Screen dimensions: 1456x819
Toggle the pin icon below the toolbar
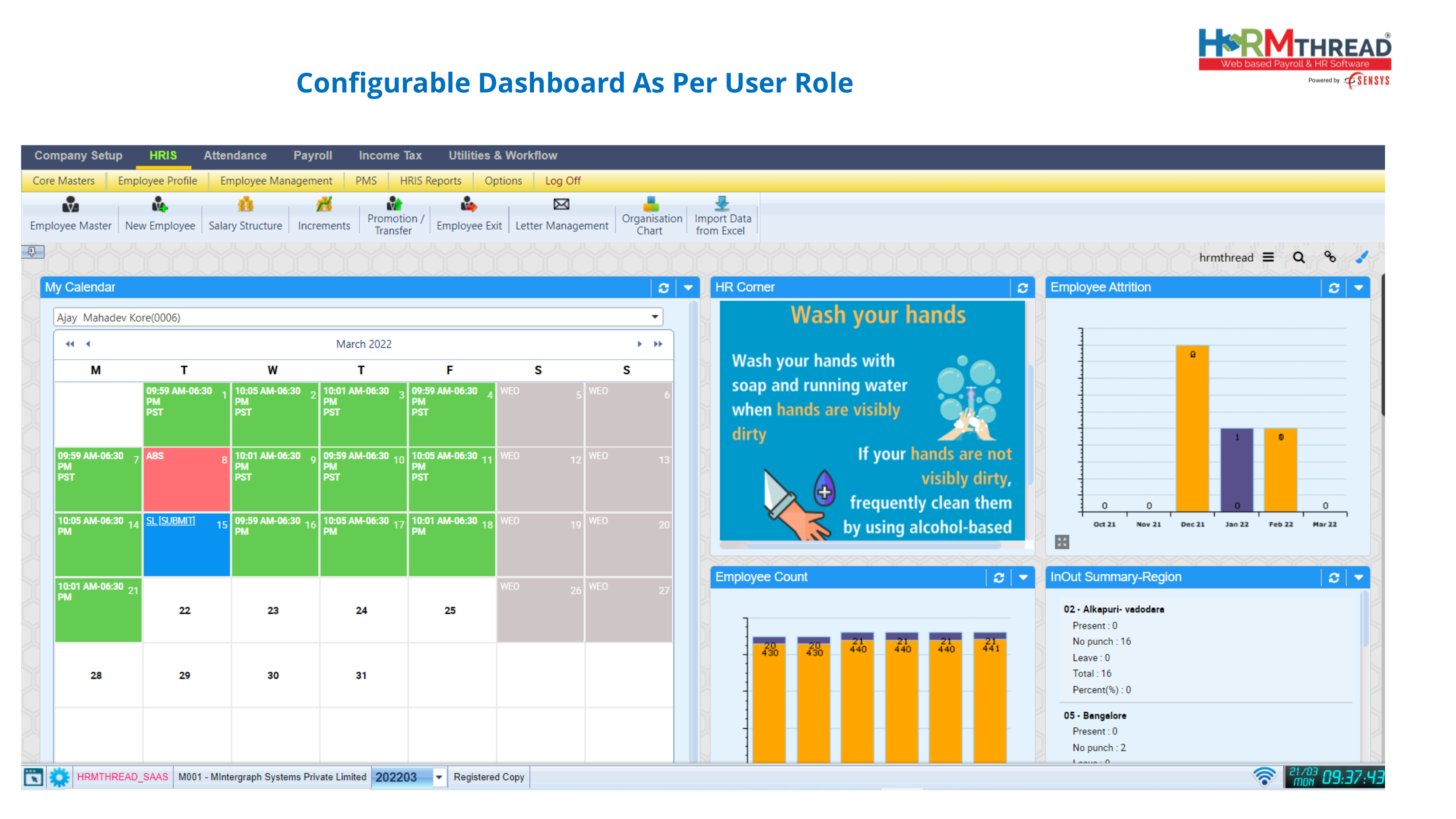(32, 252)
